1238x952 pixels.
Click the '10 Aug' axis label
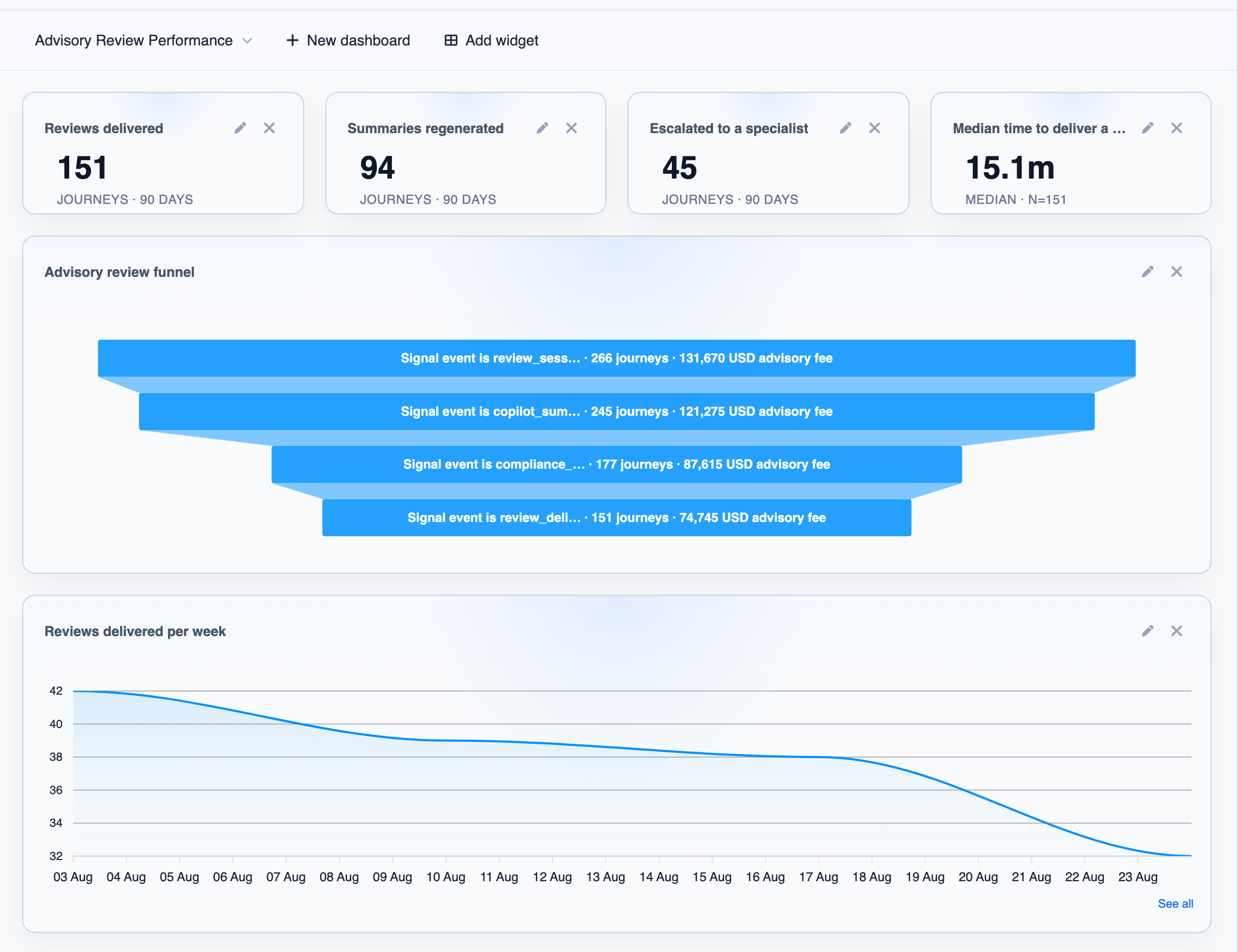click(x=445, y=876)
